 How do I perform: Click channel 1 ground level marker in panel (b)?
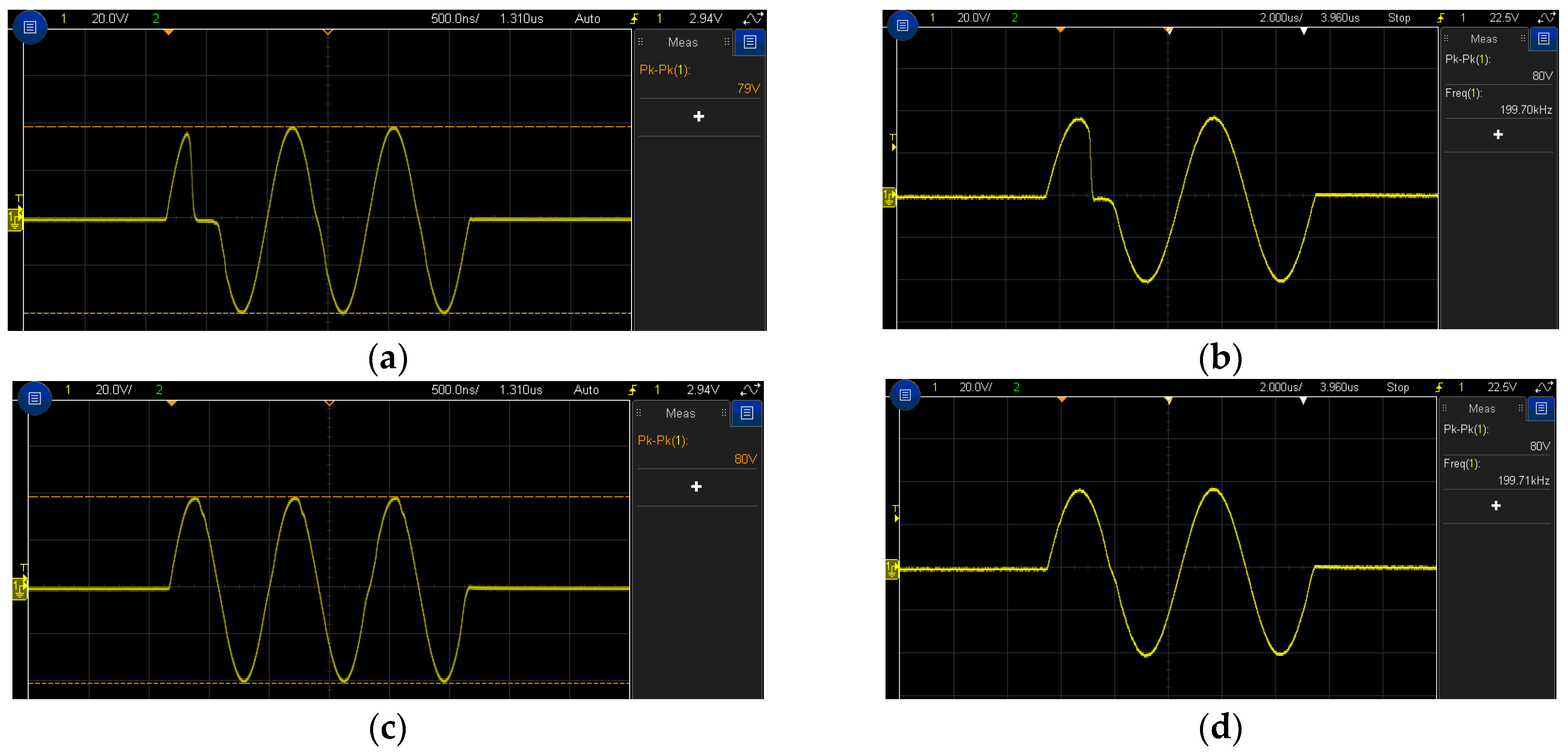tap(889, 197)
